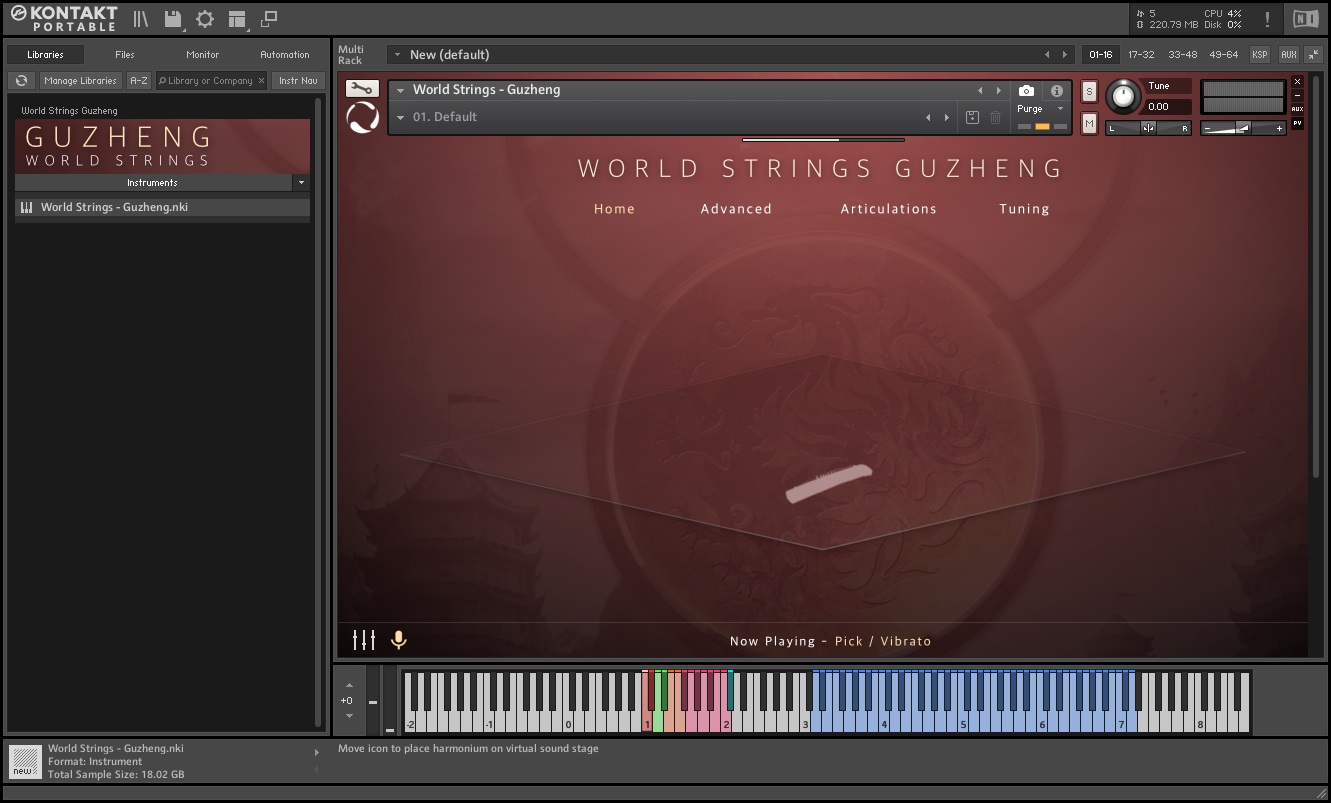This screenshot has height=803, width=1331.
Task: Expand the info pane arrow at bottom
Action: pyautogui.click(x=317, y=752)
